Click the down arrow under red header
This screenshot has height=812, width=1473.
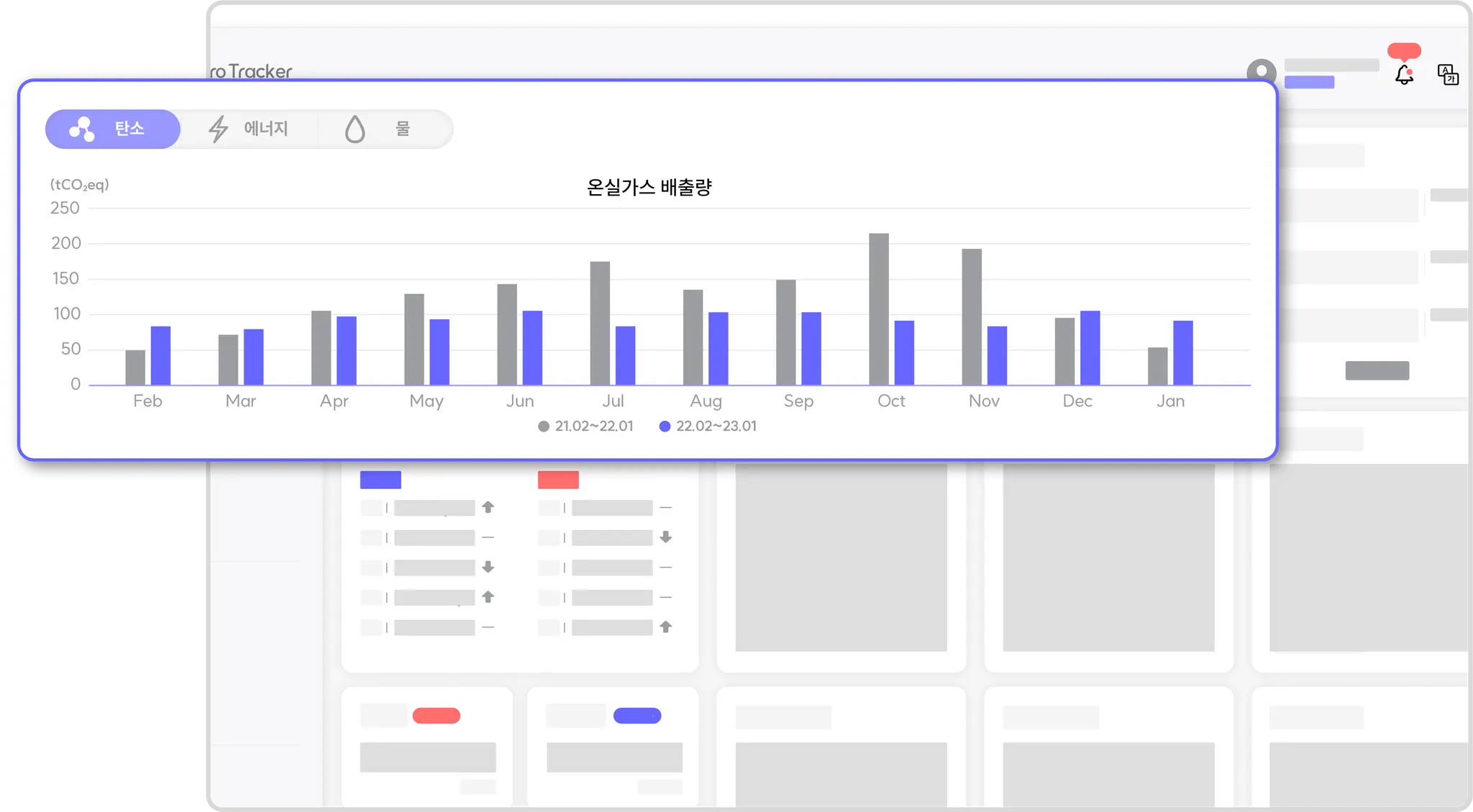point(666,537)
